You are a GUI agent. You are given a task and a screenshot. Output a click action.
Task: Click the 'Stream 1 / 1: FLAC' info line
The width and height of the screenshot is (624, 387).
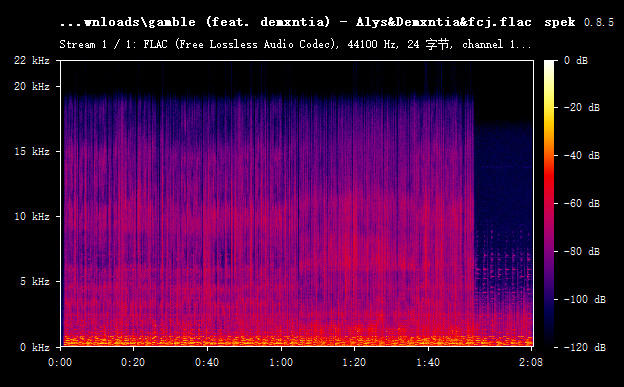pos(295,44)
